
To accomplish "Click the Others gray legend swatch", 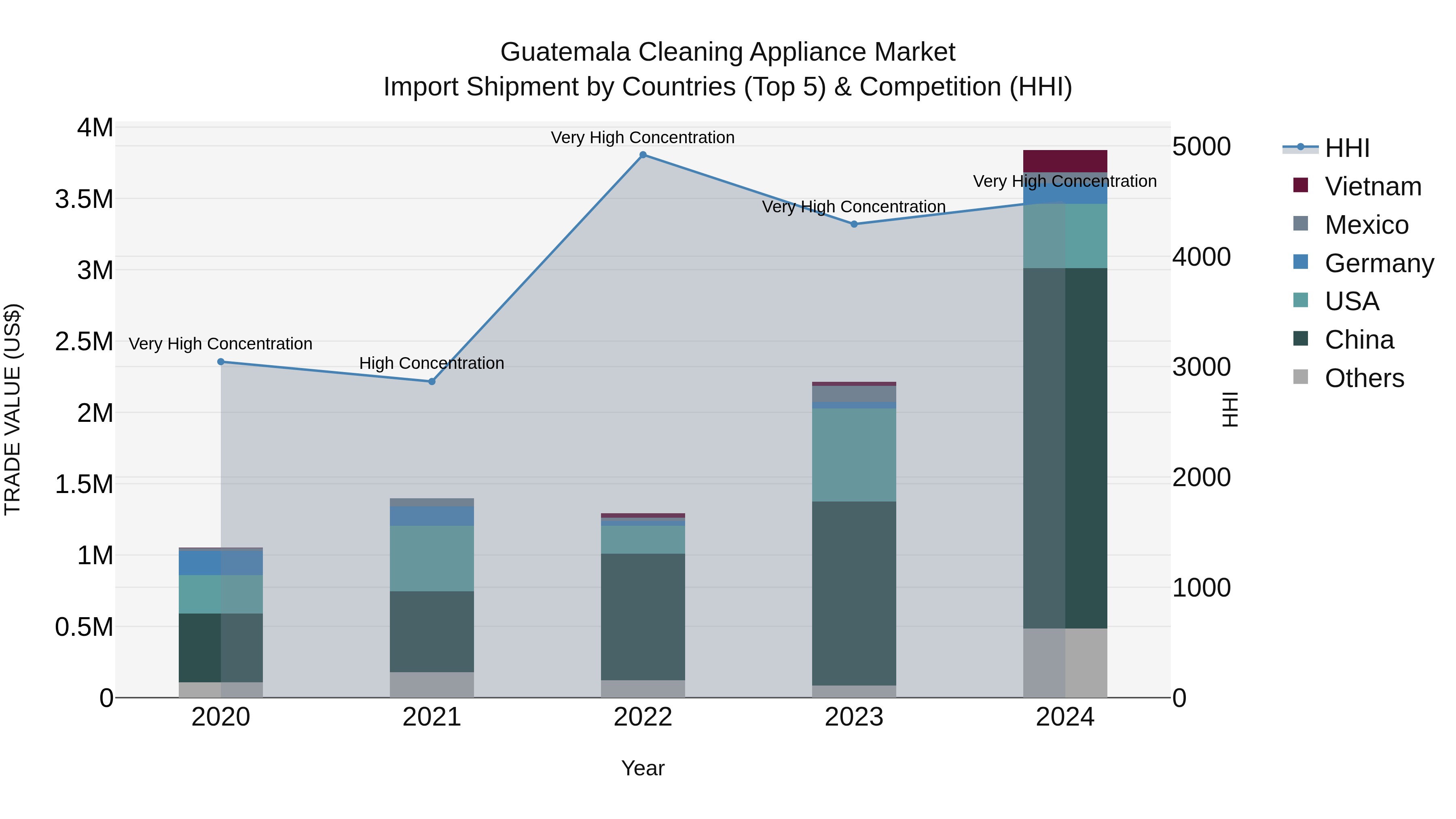I will [x=1301, y=377].
